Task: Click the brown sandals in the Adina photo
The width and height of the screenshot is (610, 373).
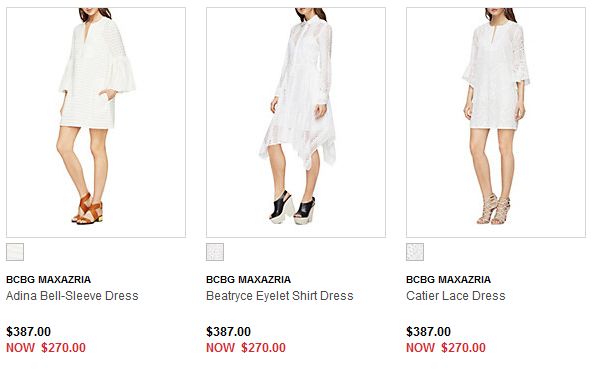Action: coord(88,209)
